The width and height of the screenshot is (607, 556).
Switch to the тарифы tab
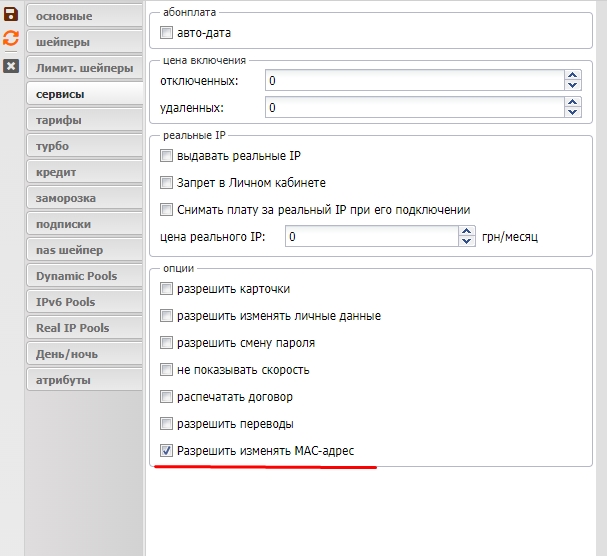click(x=83, y=120)
